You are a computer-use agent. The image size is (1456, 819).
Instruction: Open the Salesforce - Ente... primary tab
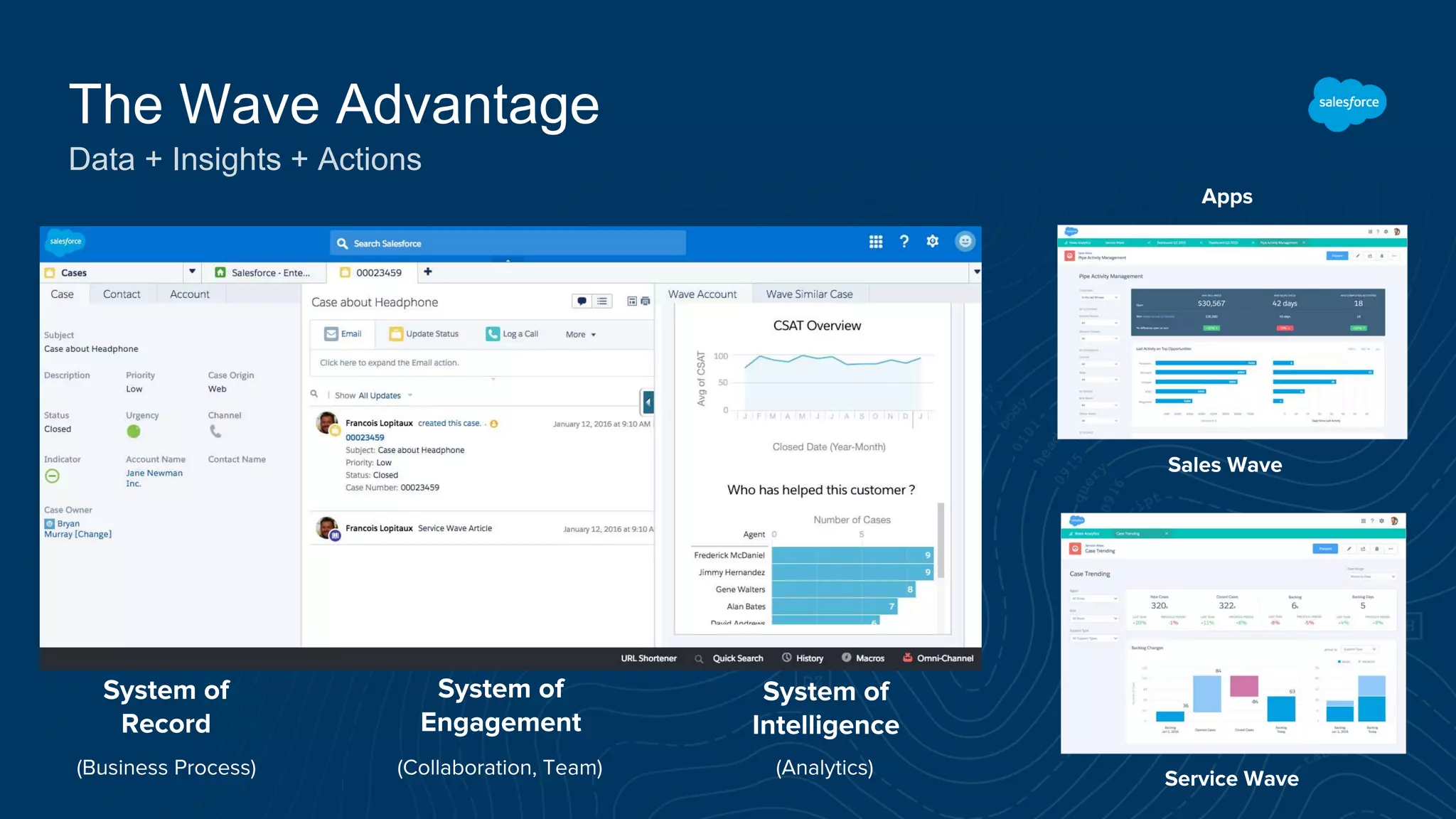click(x=264, y=273)
